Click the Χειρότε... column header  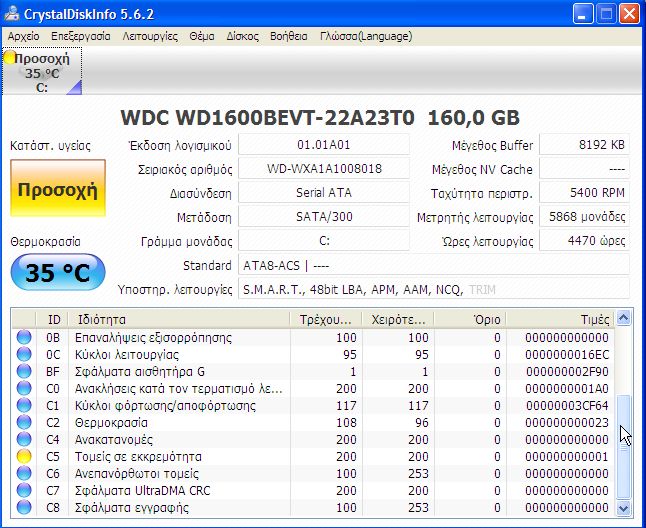pos(398,319)
